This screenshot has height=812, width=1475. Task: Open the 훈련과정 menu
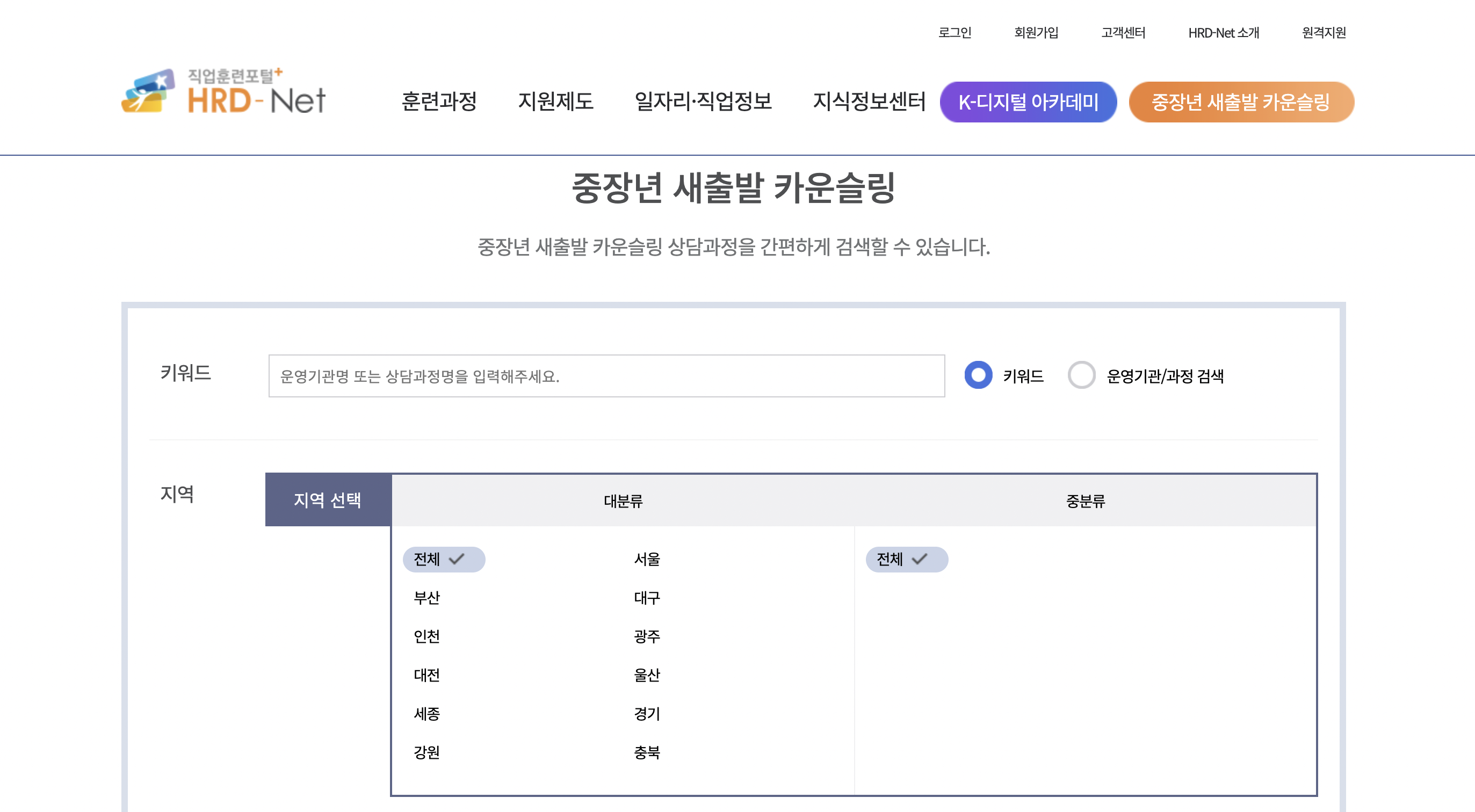pos(439,102)
